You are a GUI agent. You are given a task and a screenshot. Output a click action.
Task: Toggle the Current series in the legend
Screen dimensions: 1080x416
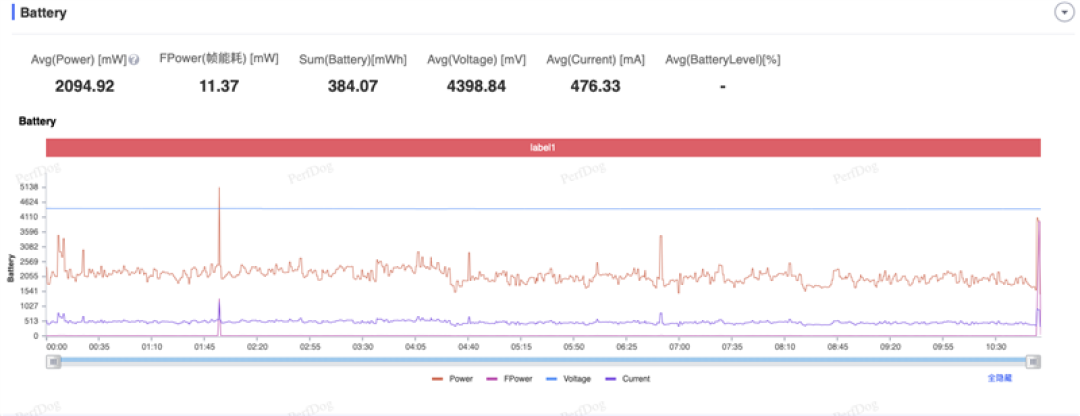click(x=627, y=379)
